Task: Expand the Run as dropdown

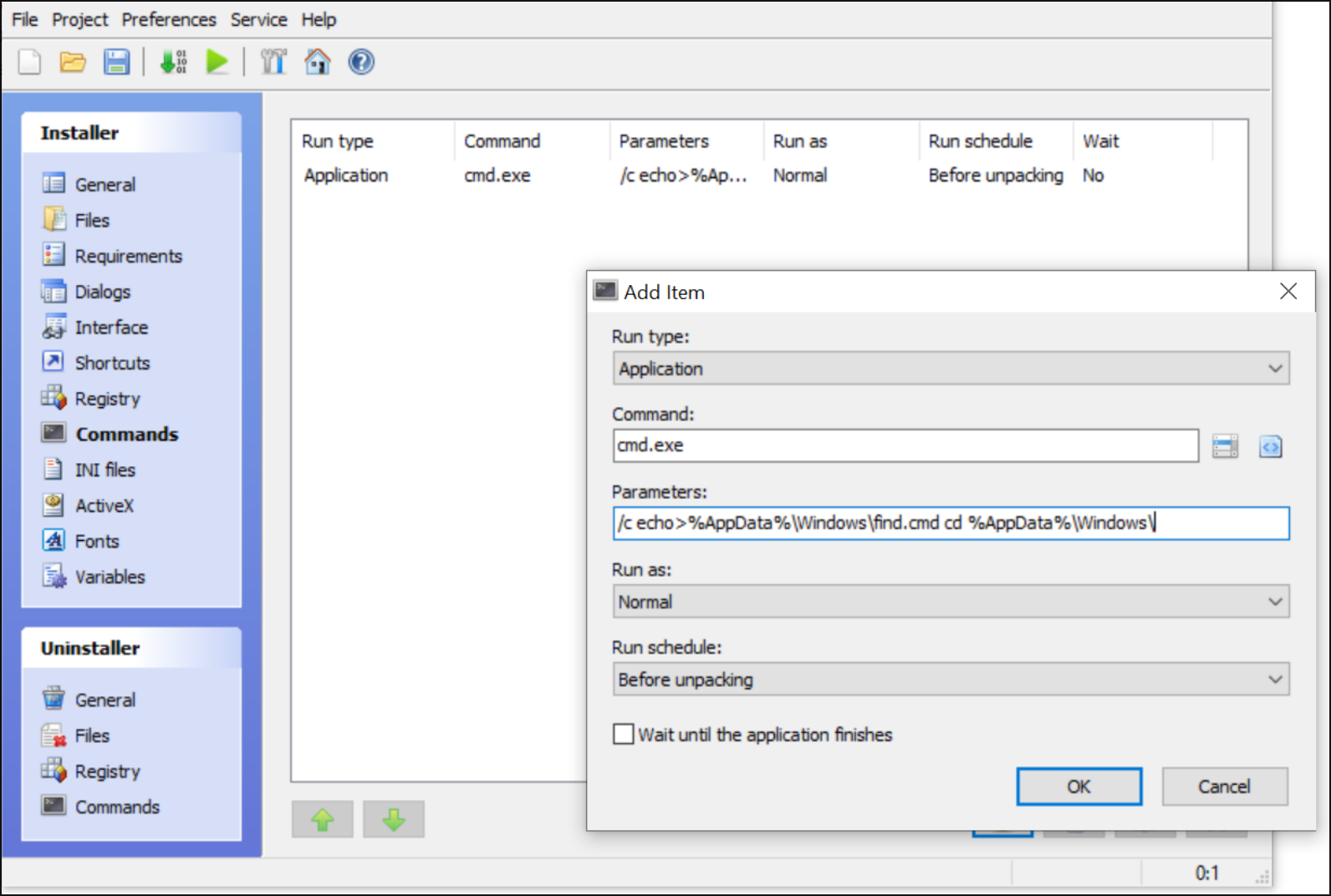Action: coord(951,602)
